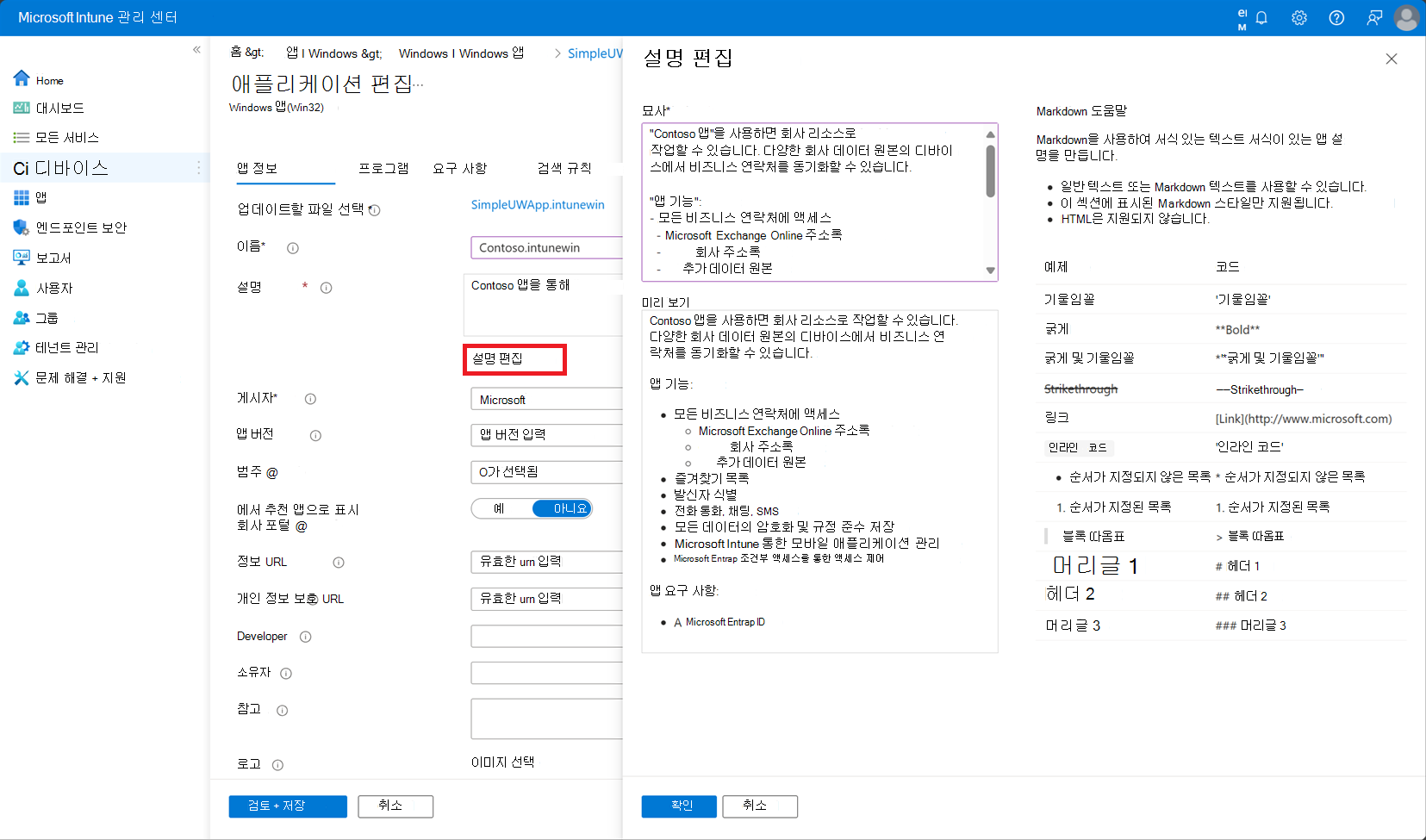Click the 개인 정보 보호 URL field
The image size is (1426, 840).
pyautogui.click(x=546, y=599)
